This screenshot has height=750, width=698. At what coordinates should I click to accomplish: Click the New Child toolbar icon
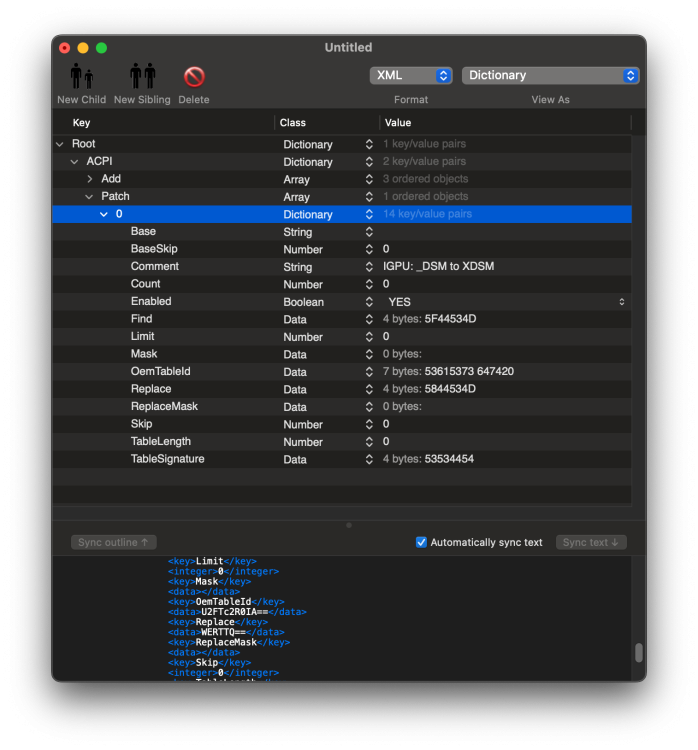[82, 77]
